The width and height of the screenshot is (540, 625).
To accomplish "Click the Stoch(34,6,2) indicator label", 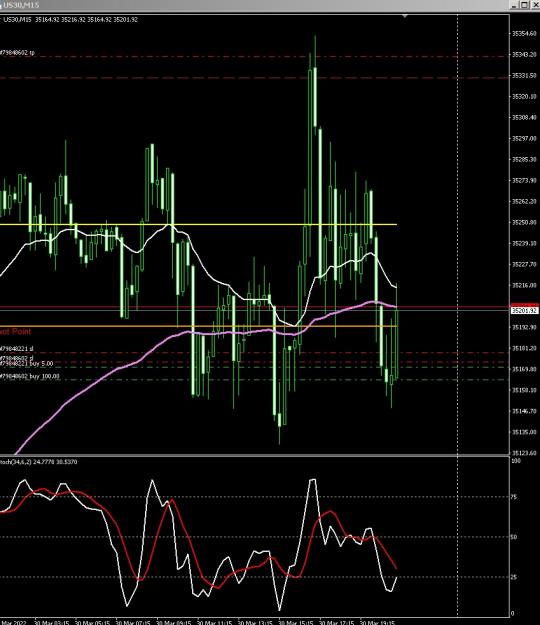I will pos(39,462).
